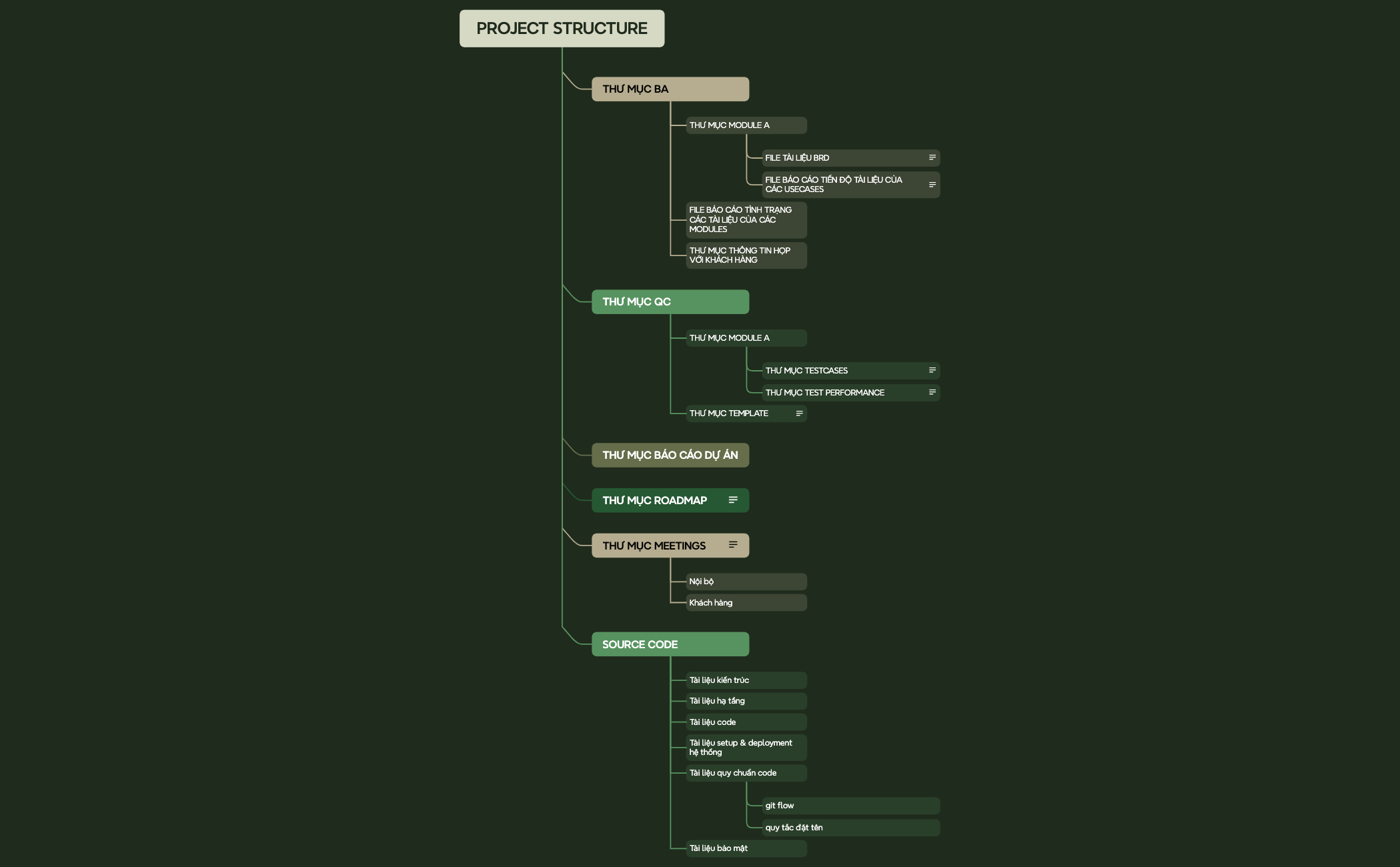Screen dimensions: 1400x867
Task: Open note icon on FILE TÀI LIỆU BRD
Action: click(x=932, y=157)
